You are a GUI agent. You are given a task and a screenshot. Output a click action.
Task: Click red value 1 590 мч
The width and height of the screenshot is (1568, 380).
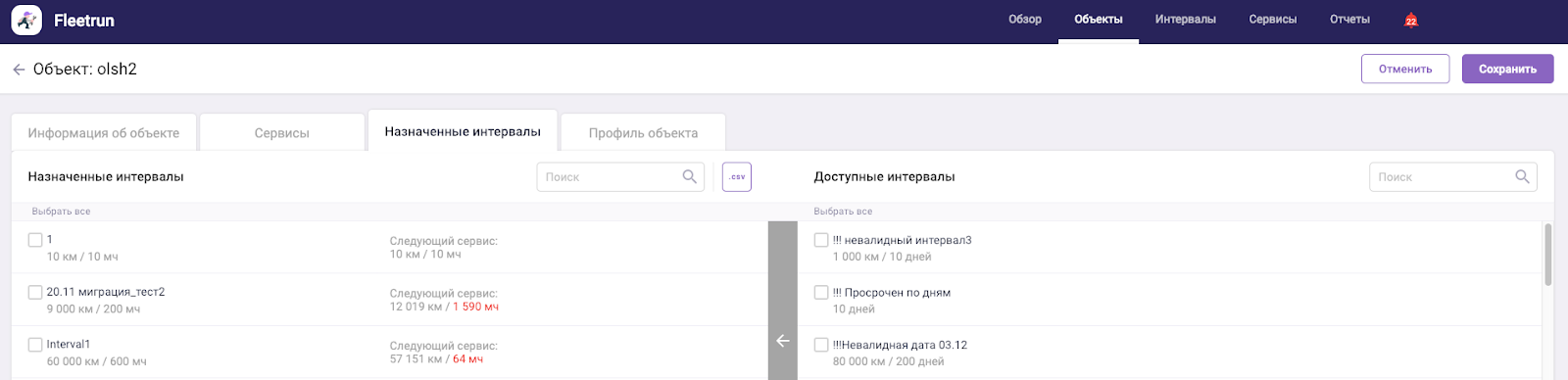pyautogui.click(x=475, y=308)
